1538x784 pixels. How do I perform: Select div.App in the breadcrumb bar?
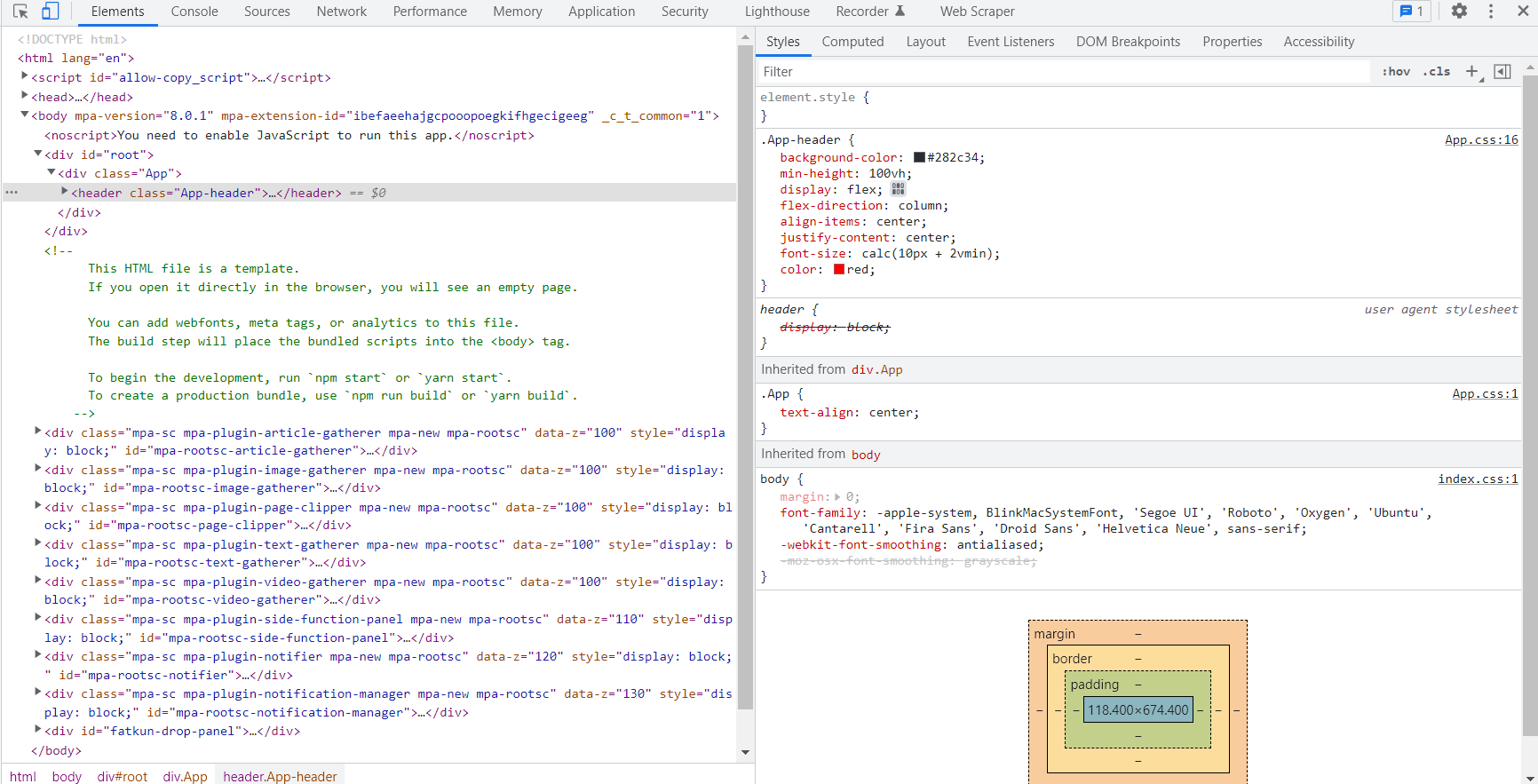pyautogui.click(x=185, y=776)
